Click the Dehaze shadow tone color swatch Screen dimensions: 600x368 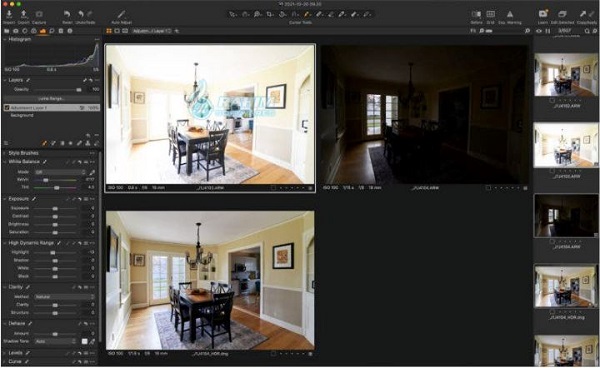pos(84,341)
